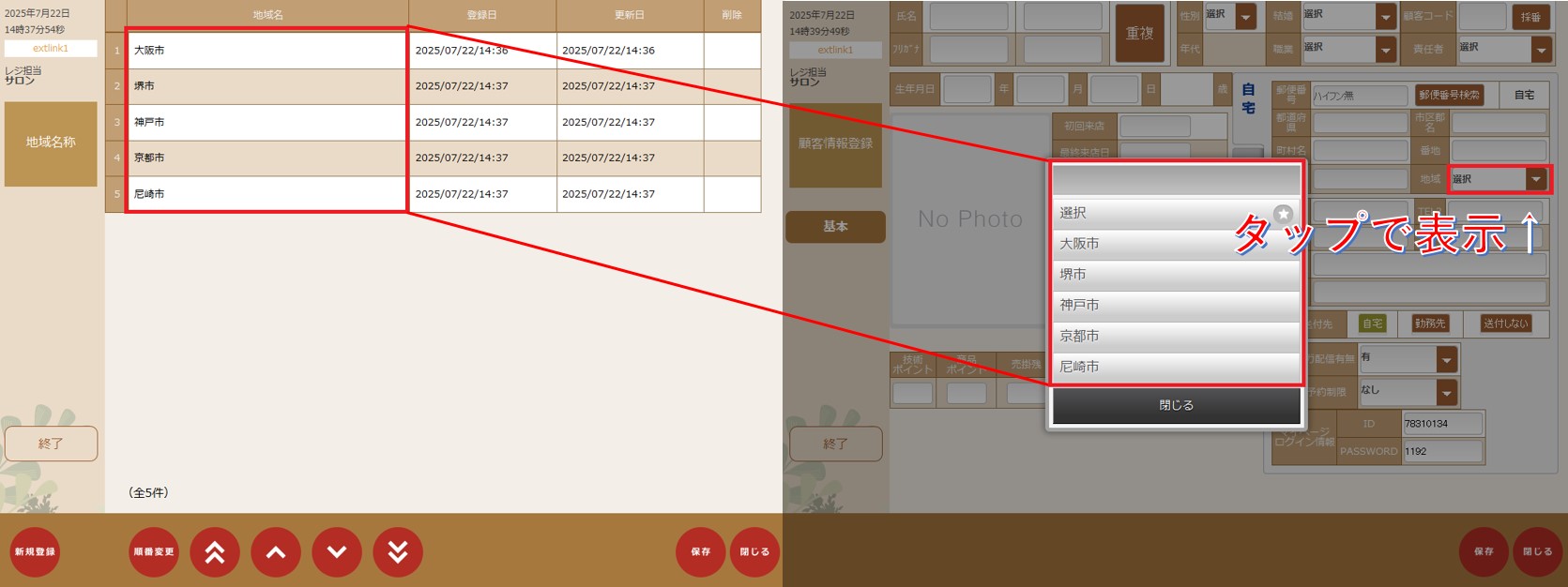The image size is (1568, 587).
Task: Open the 予約制限 なし dropdown
Action: click(x=1446, y=392)
